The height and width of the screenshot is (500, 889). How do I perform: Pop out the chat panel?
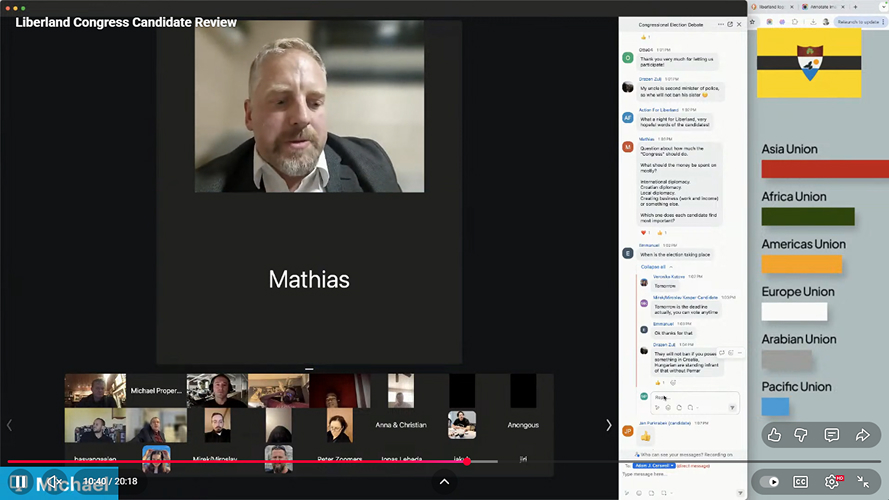coord(729,24)
